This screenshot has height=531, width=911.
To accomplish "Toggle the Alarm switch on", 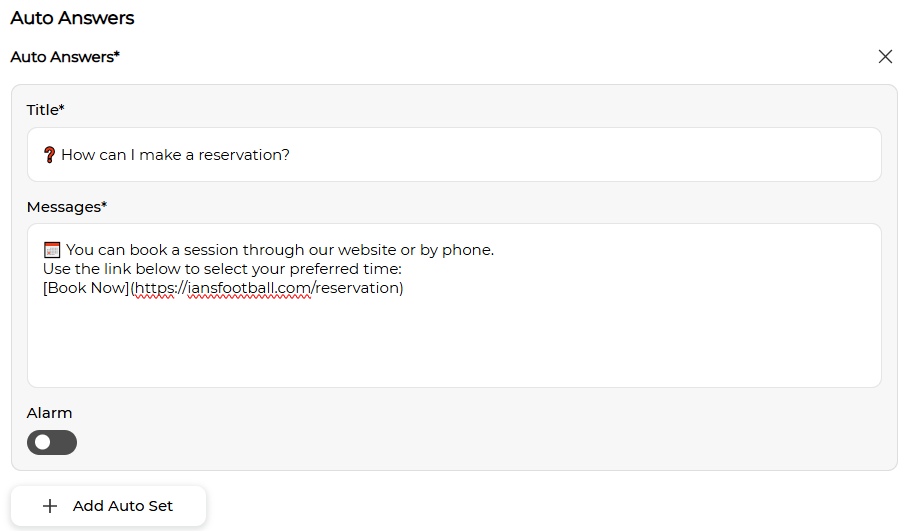I will (x=52, y=443).
